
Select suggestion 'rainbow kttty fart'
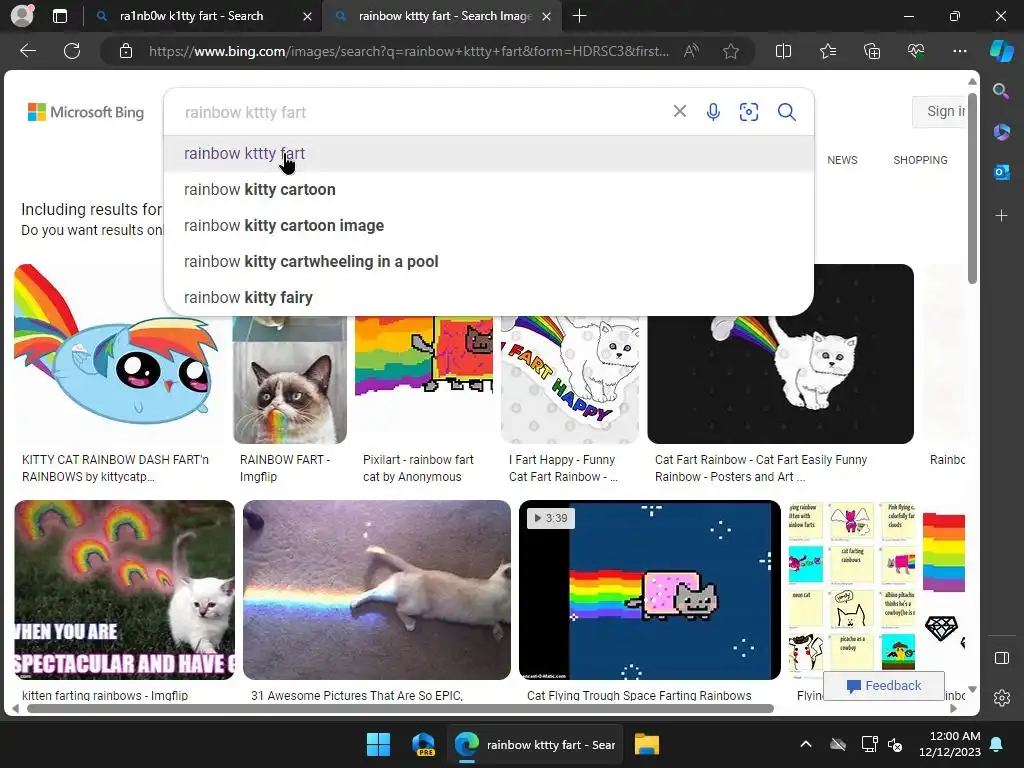[x=488, y=153]
